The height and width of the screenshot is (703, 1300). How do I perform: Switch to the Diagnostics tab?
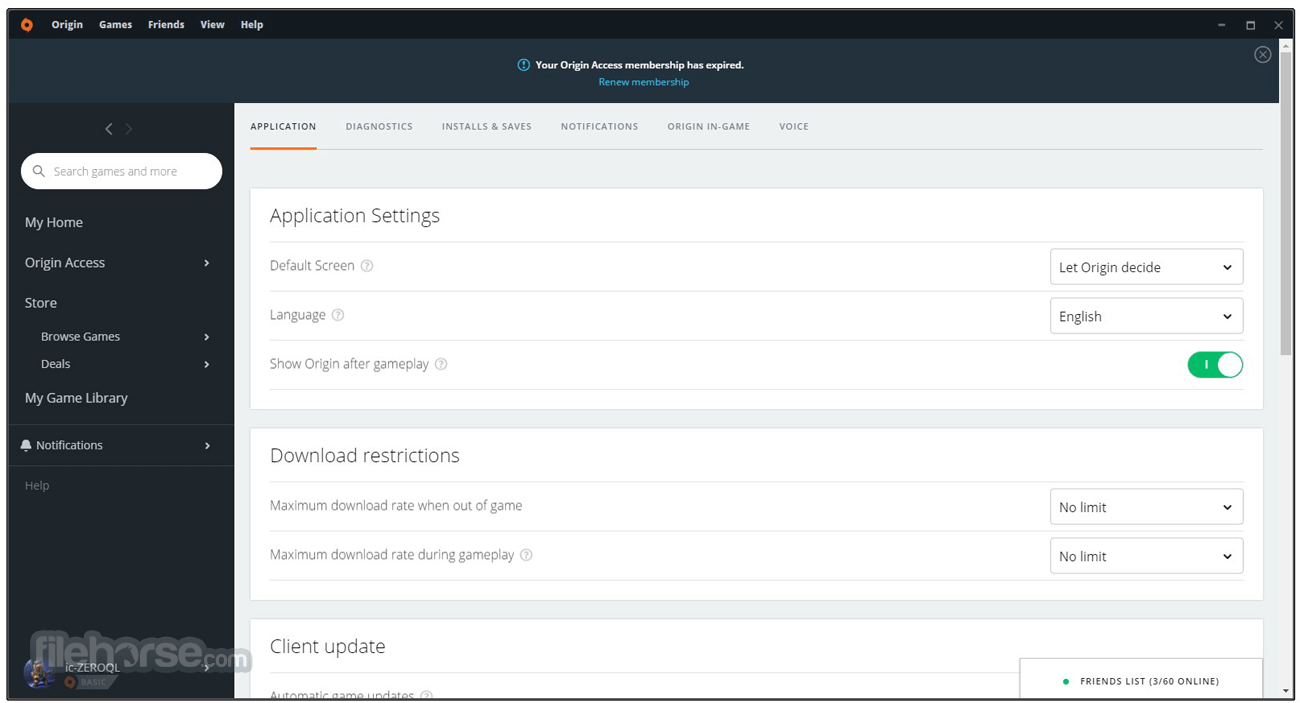point(379,127)
